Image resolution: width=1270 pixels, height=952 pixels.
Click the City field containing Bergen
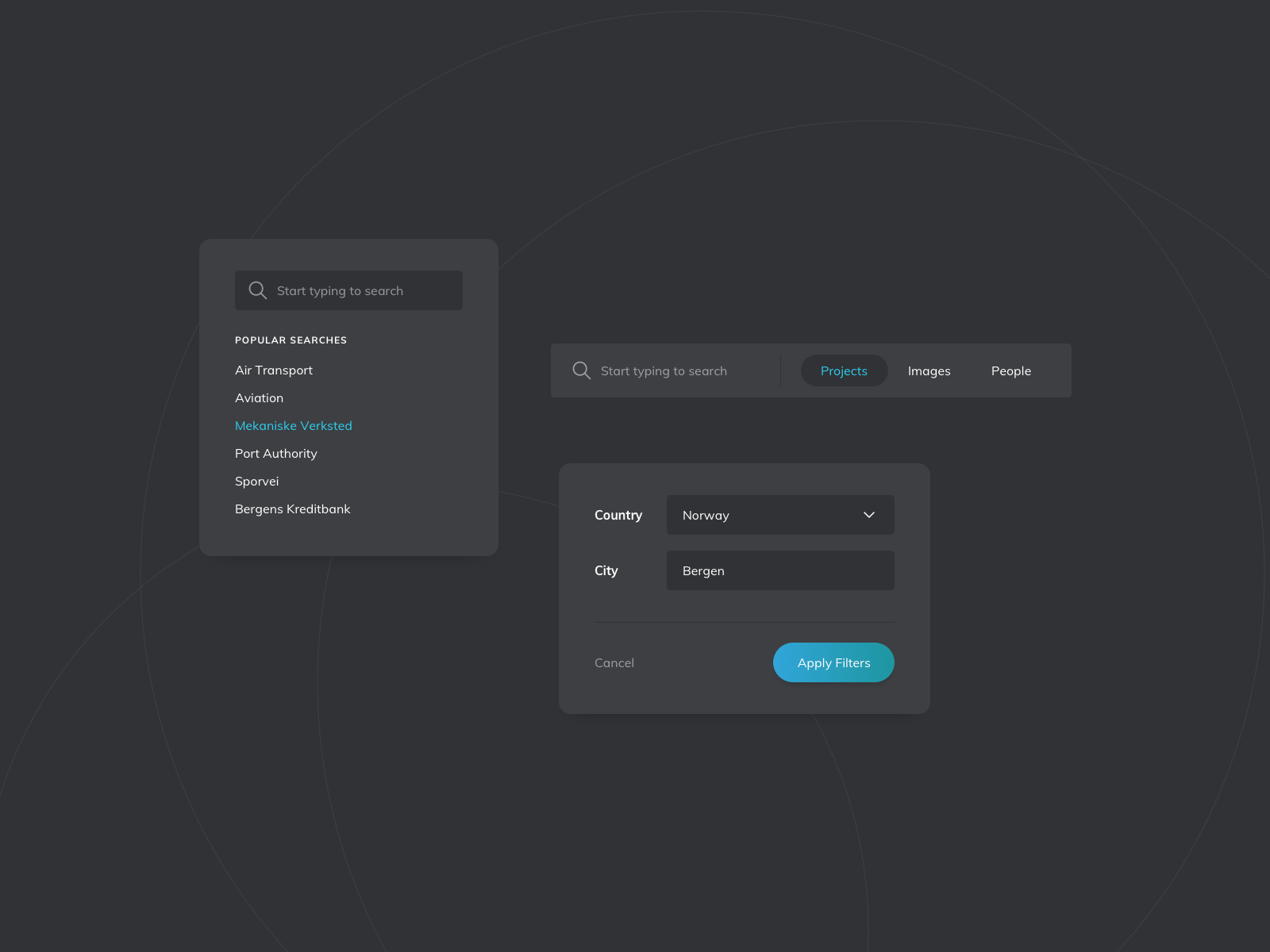780,570
